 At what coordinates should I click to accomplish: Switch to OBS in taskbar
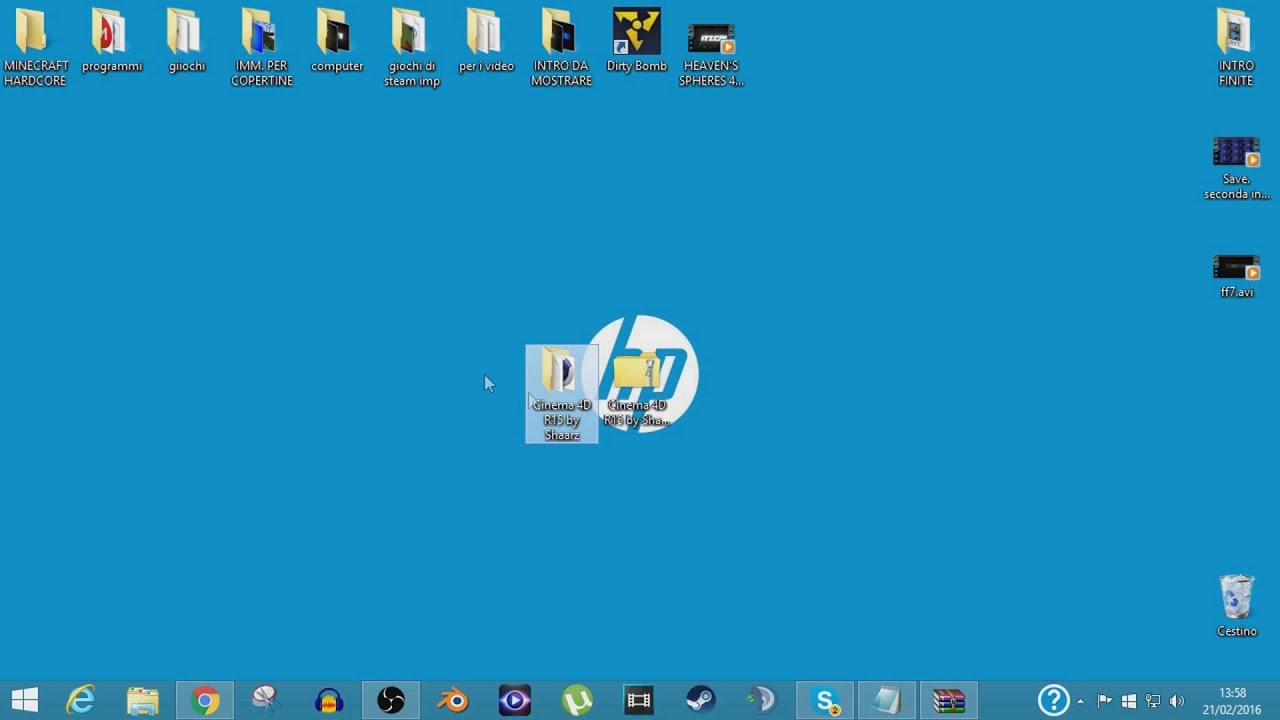tap(391, 701)
